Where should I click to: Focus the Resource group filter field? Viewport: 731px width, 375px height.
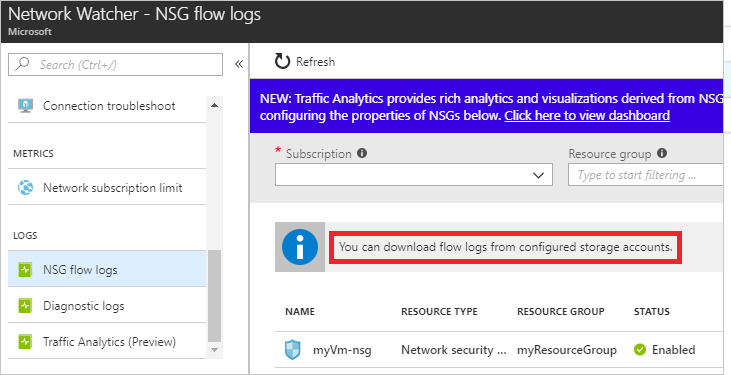click(x=645, y=175)
